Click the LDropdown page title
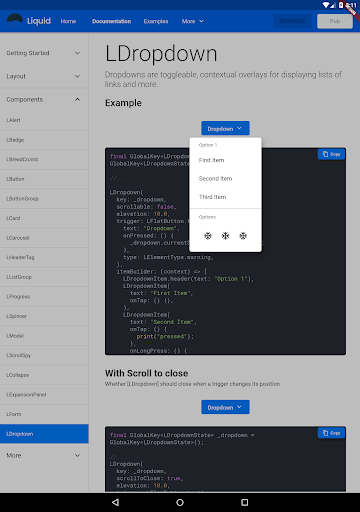Screen dimensions: 360x512 161,54
